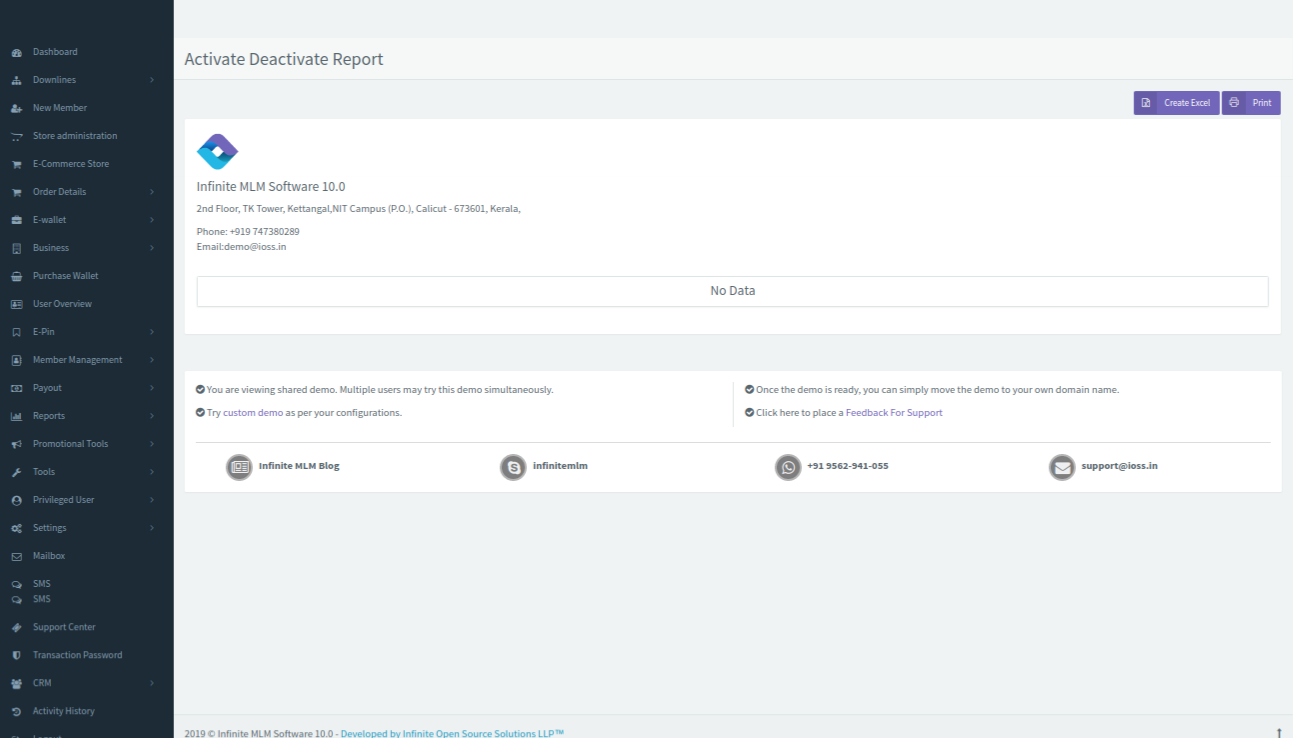Image resolution: width=1293 pixels, height=738 pixels.
Task: Expand the Privileged User submenu chevron
Action: pyautogui.click(x=152, y=500)
